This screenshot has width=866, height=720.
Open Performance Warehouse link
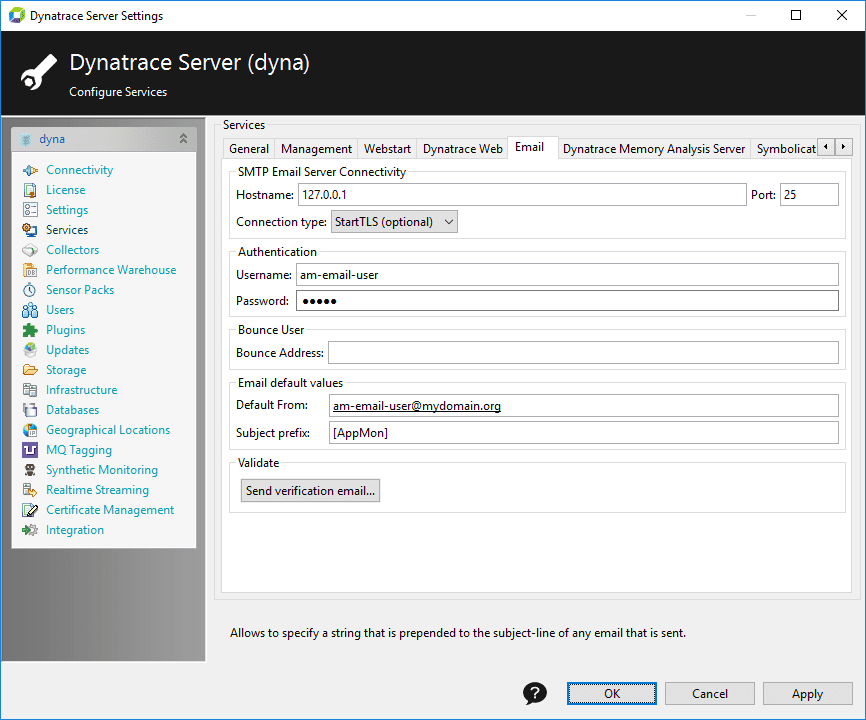point(111,270)
